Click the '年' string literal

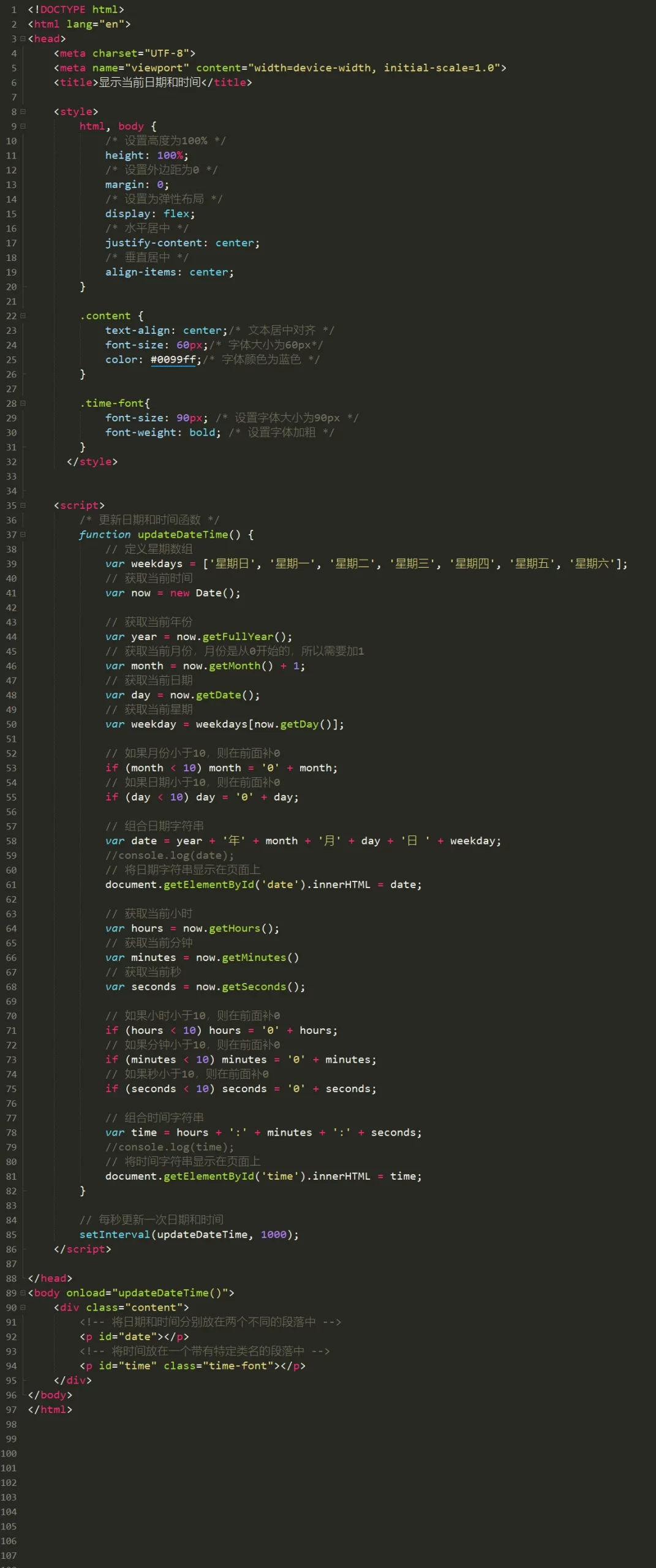tap(234, 841)
